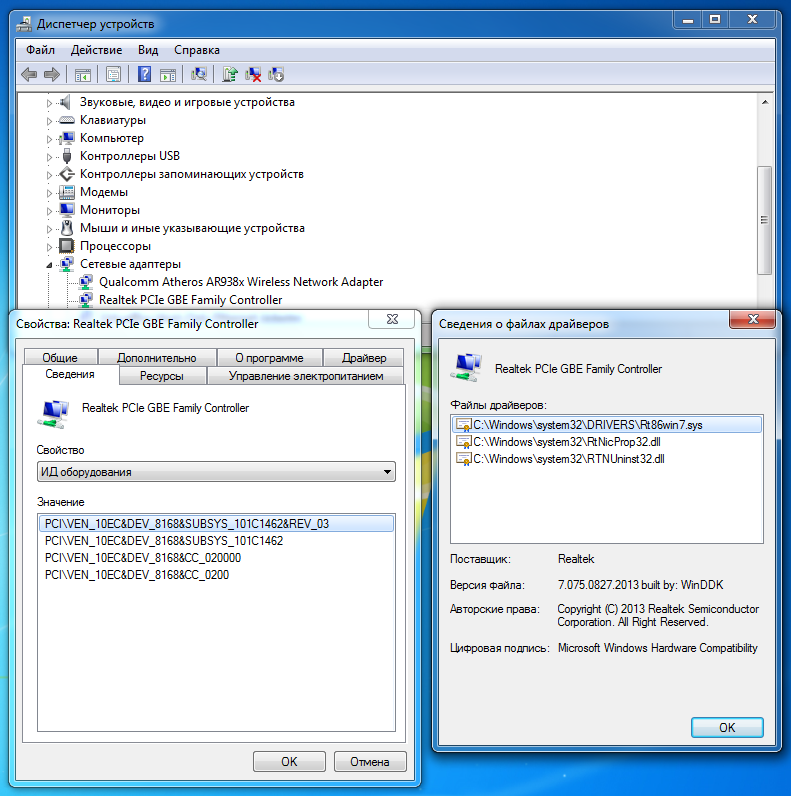Toggle the action pane toolbar icon
791x796 pixels.
point(168,75)
